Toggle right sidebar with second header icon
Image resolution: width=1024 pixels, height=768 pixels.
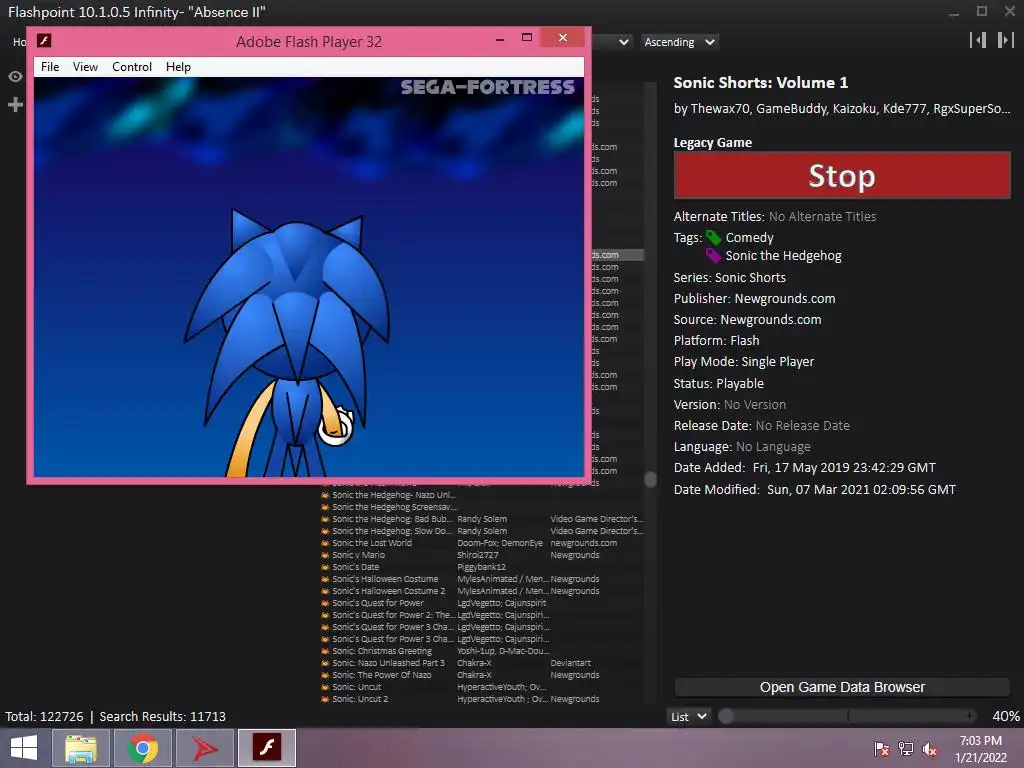click(x=1006, y=40)
